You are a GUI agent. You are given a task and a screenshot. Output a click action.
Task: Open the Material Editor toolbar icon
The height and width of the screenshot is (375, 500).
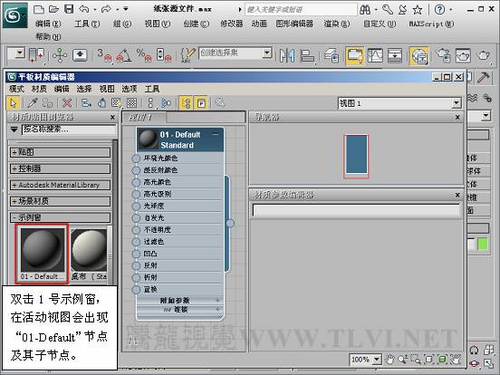pos(419,55)
